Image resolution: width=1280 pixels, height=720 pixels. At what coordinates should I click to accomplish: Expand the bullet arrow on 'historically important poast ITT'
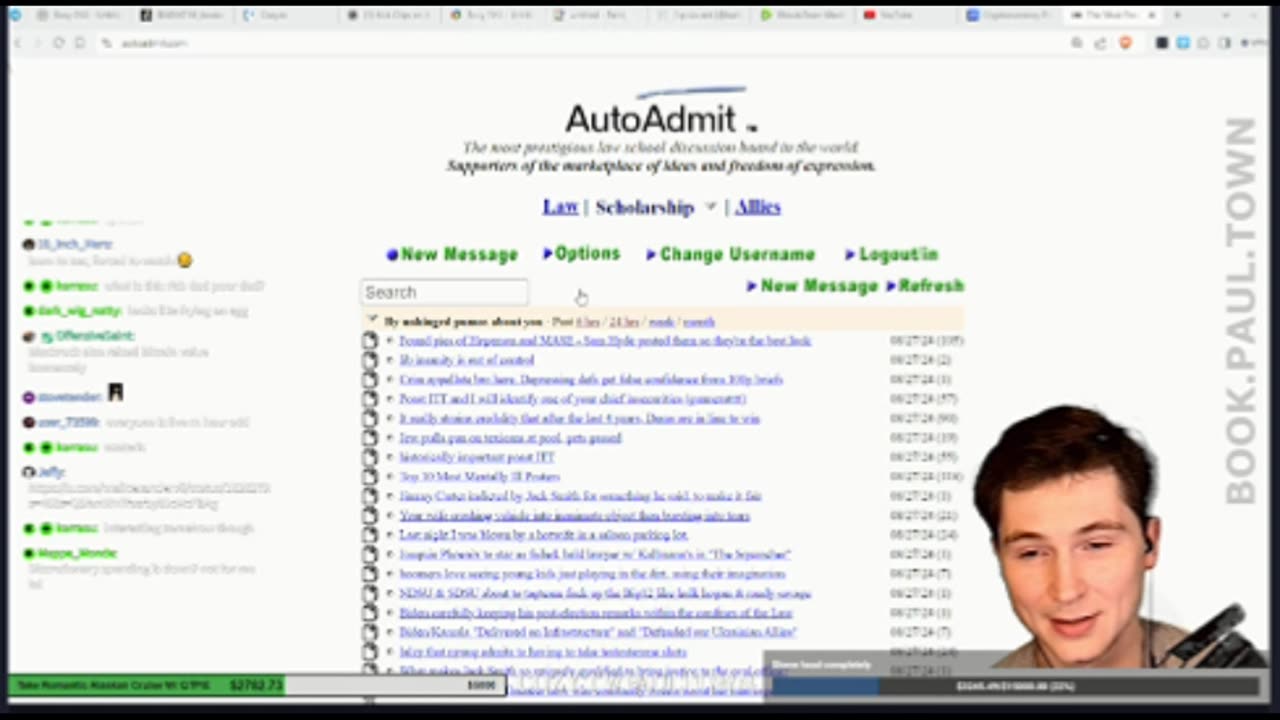389,457
